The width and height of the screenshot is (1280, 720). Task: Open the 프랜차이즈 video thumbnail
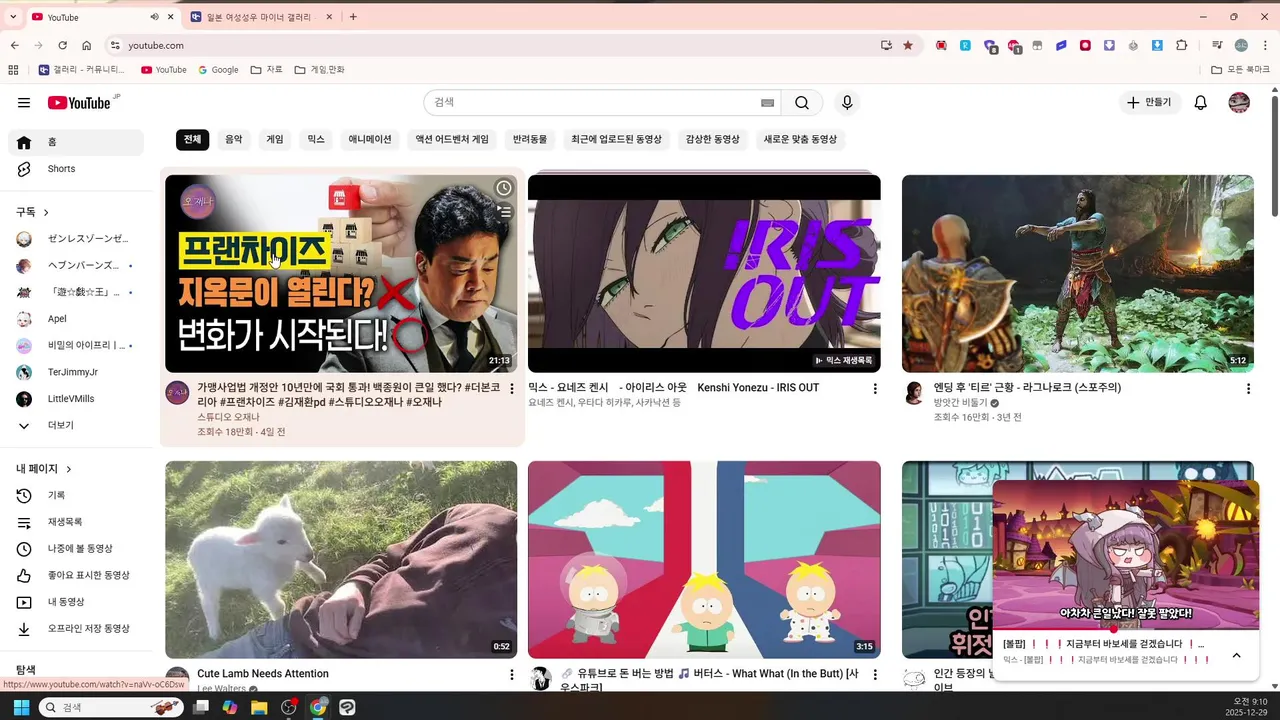click(x=341, y=274)
